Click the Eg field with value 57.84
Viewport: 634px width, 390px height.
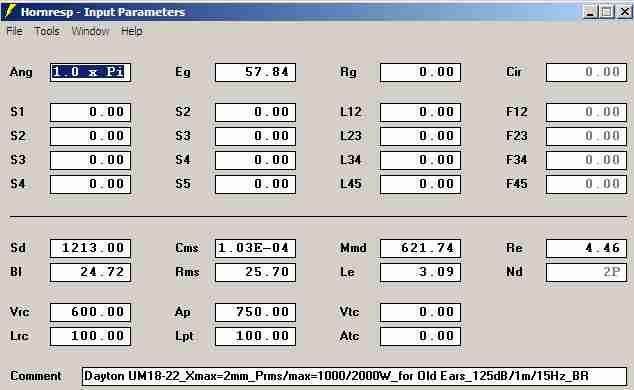click(x=255, y=72)
